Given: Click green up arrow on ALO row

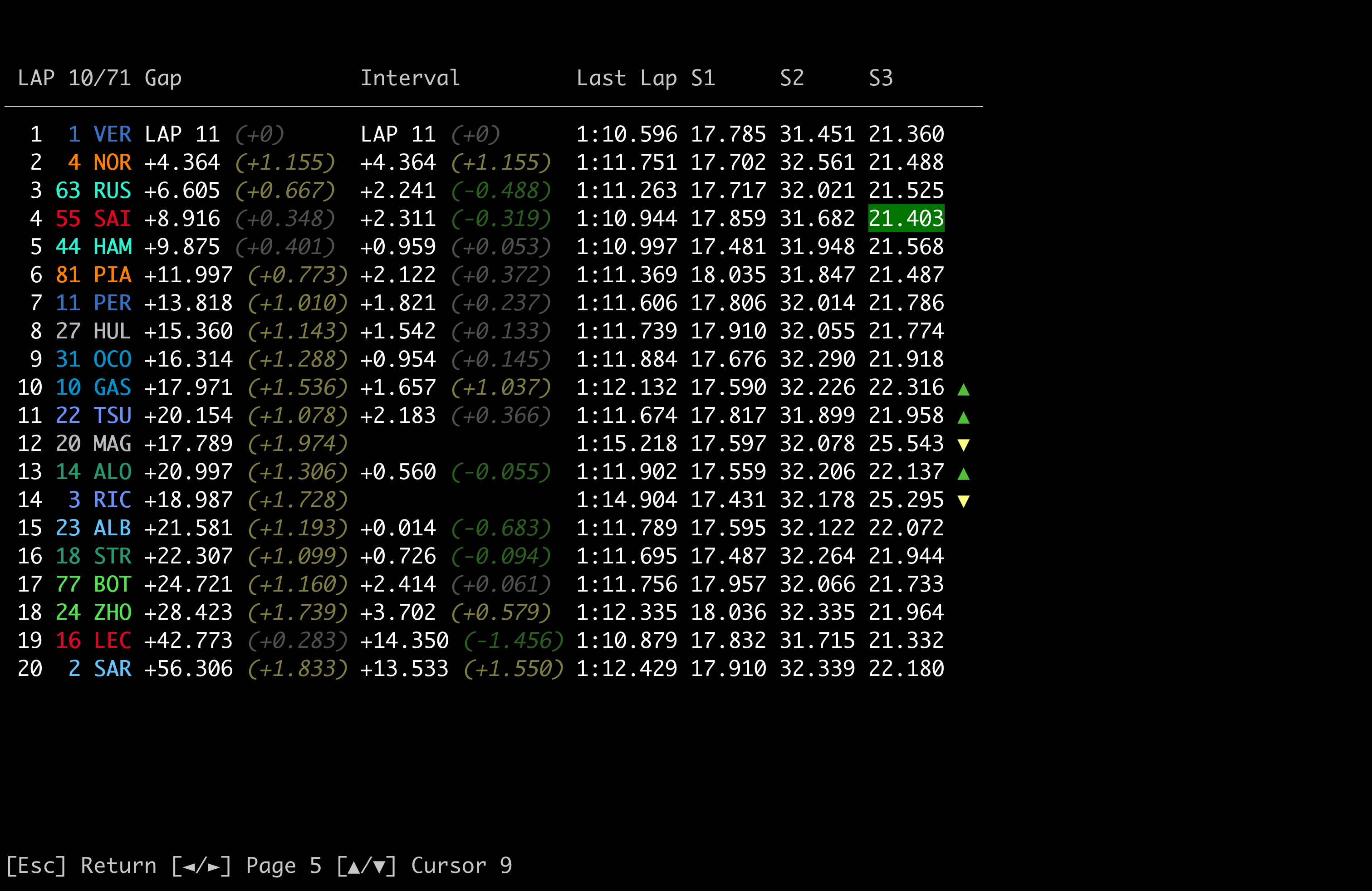Looking at the screenshot, I should click(963, 474).
